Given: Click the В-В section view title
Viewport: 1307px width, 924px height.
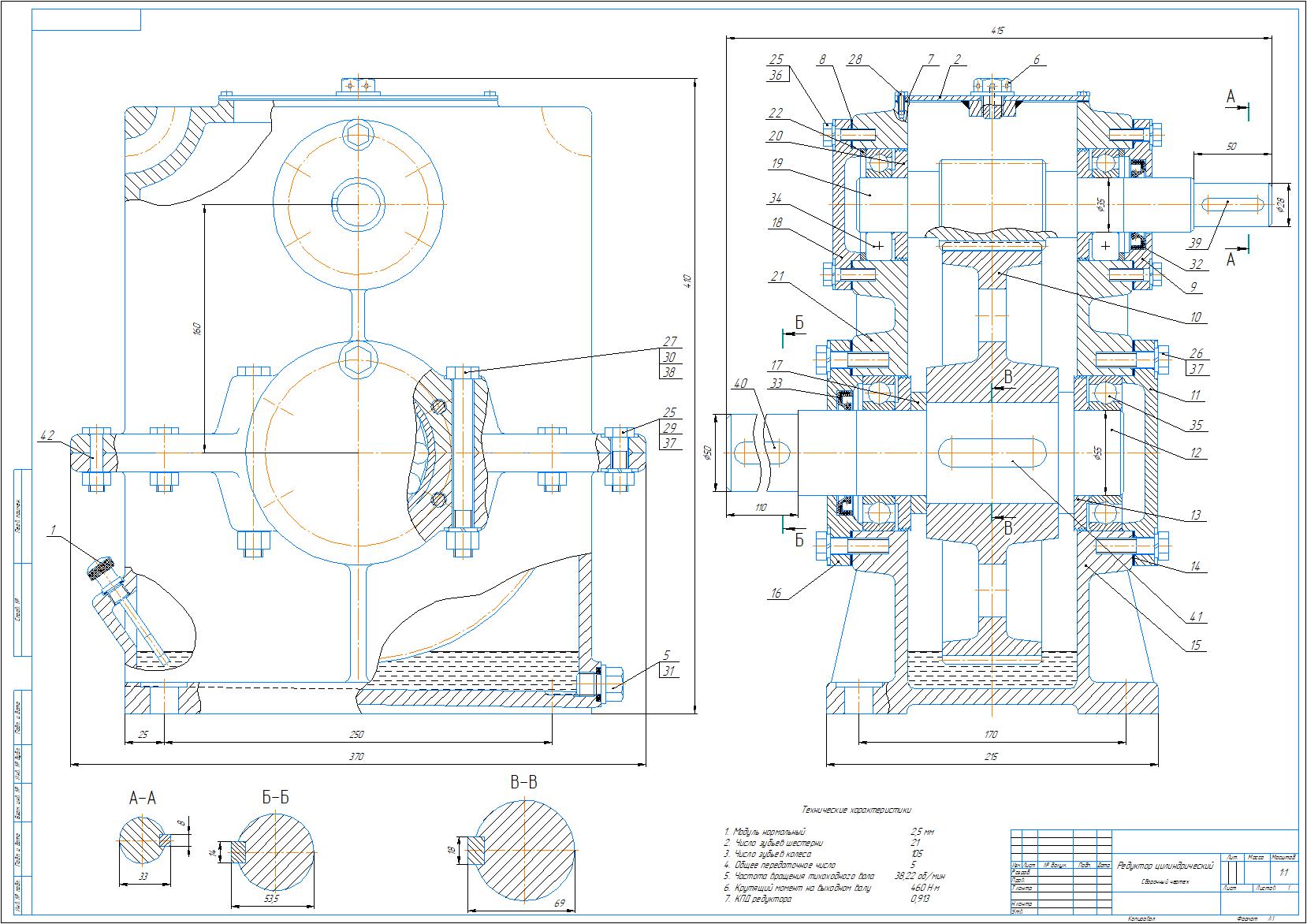Looking at the screenshot, I should [x=524, y=782].
